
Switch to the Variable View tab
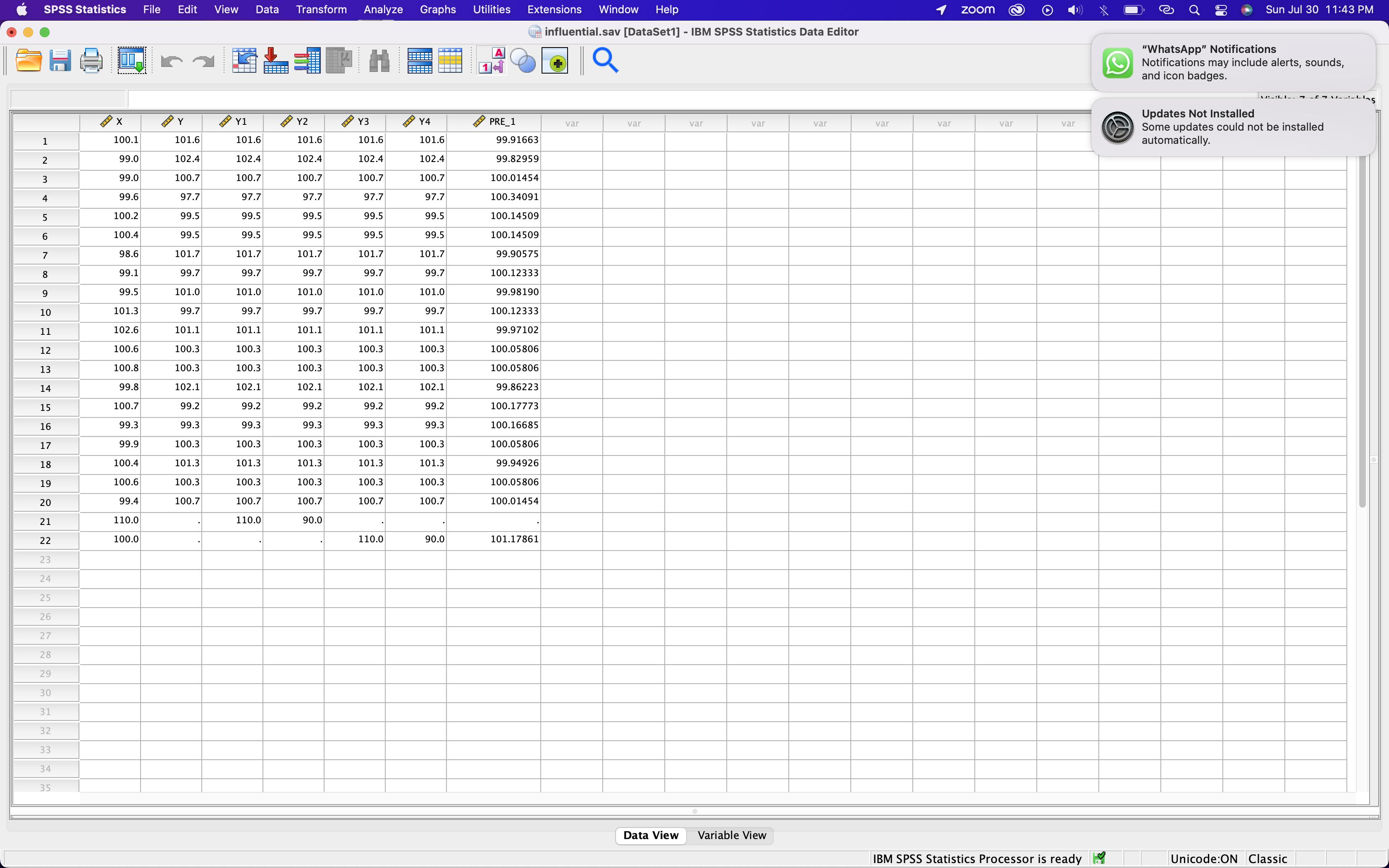pos(731,835)
